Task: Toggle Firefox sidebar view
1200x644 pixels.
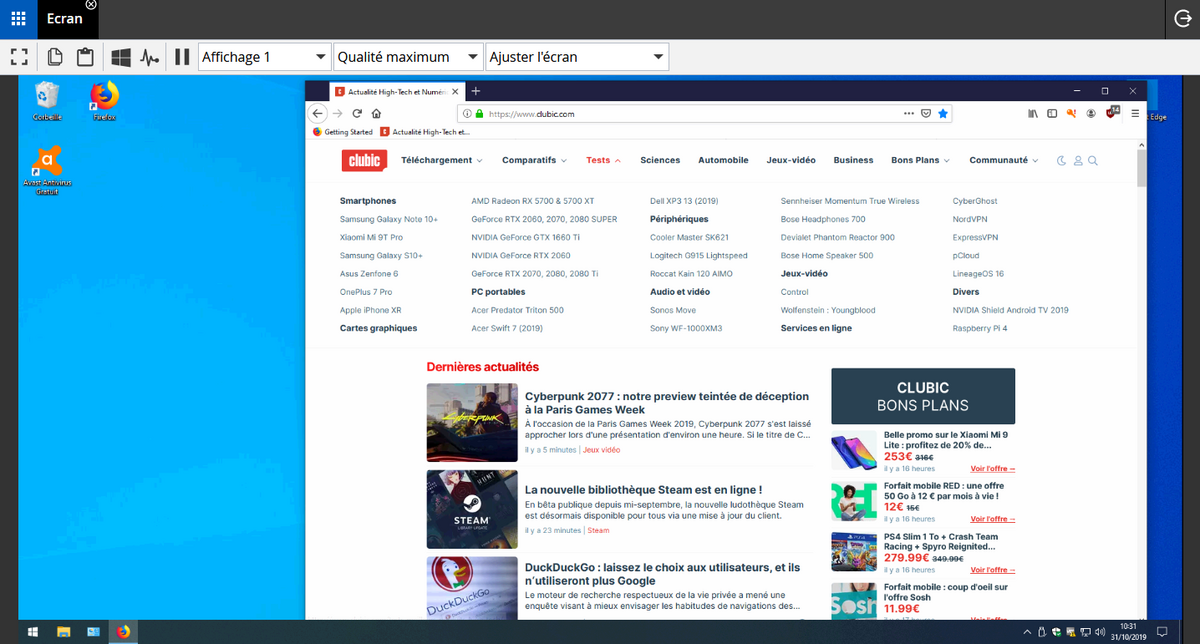Action: pos(1052,114)
